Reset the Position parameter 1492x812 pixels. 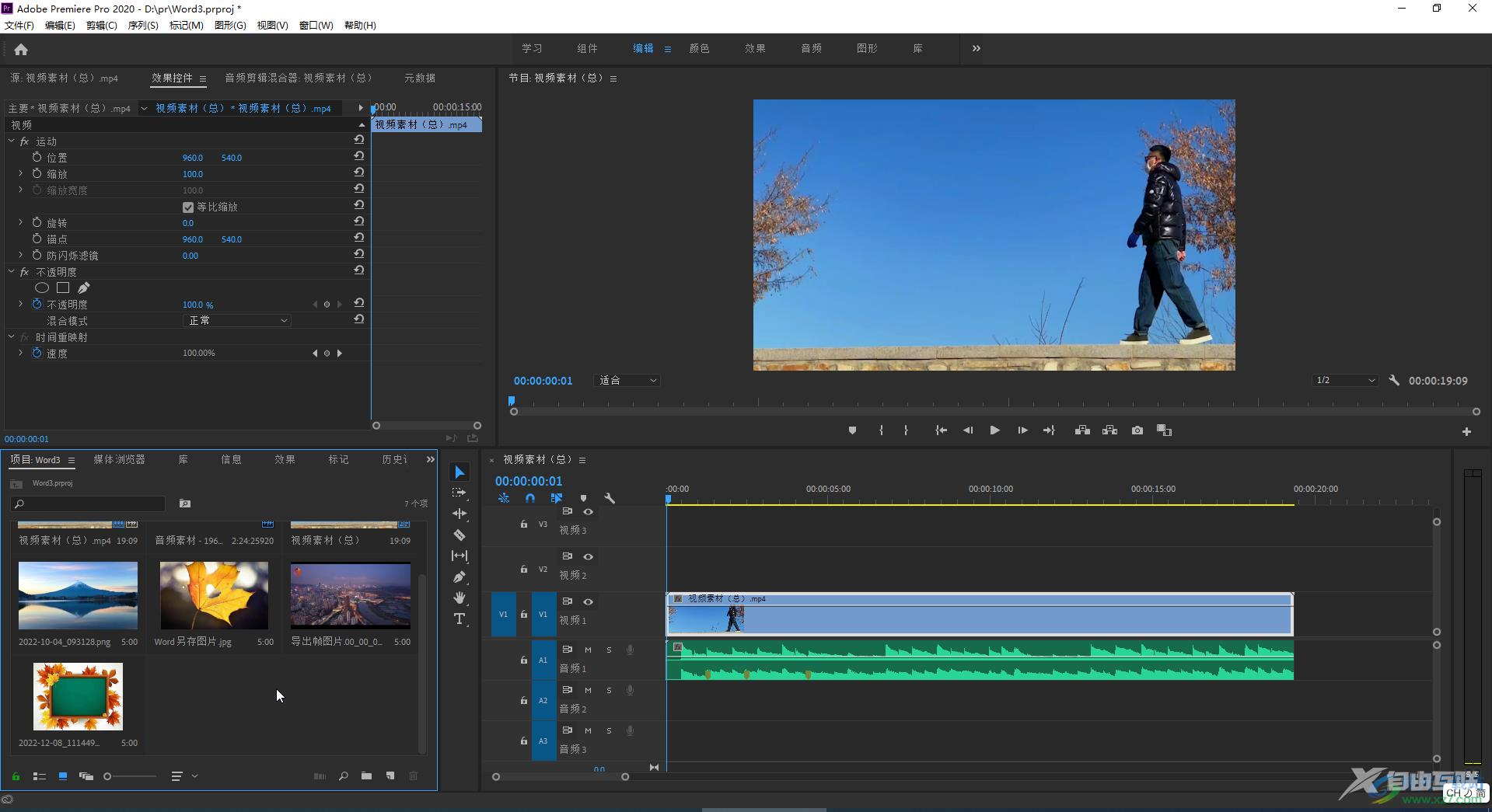coord(358,156)
